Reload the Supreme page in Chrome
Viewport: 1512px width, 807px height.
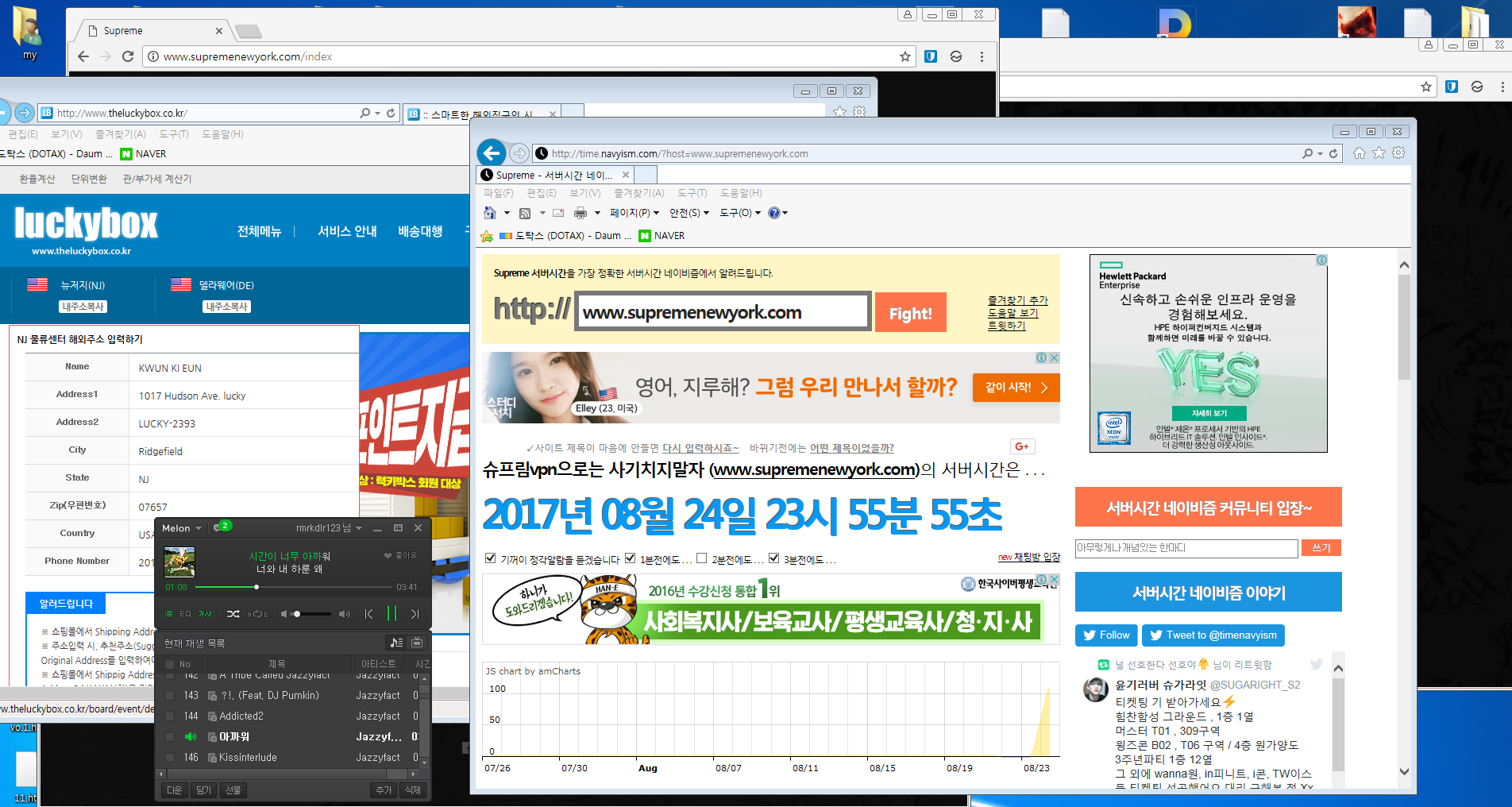[x=128, y=56]
